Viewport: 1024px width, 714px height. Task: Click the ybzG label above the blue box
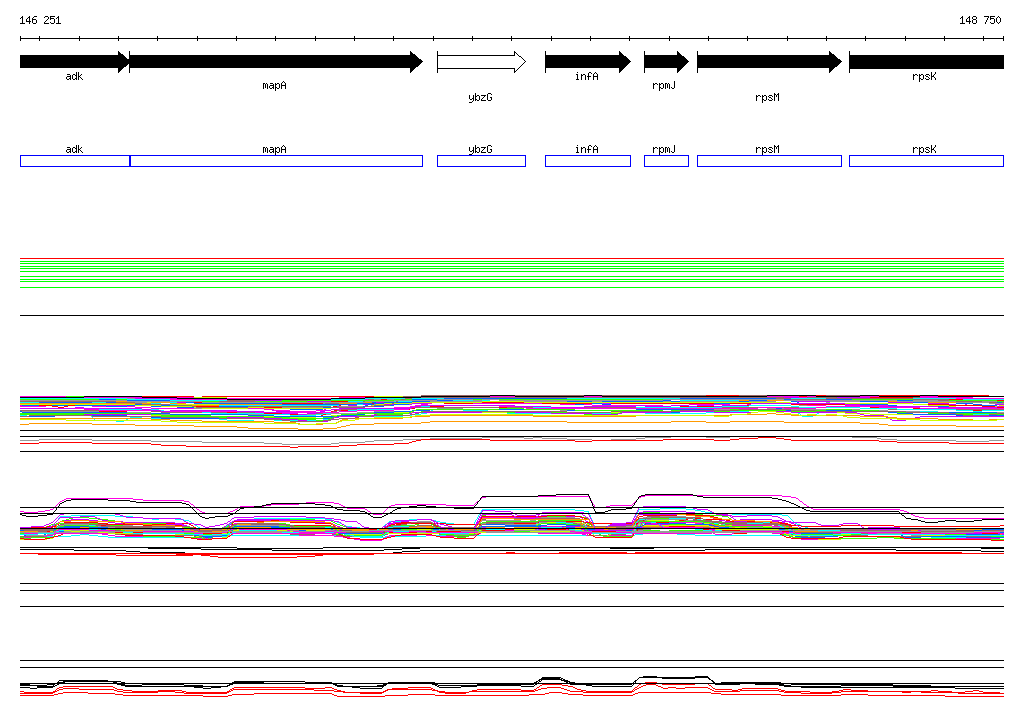[481, 150]
